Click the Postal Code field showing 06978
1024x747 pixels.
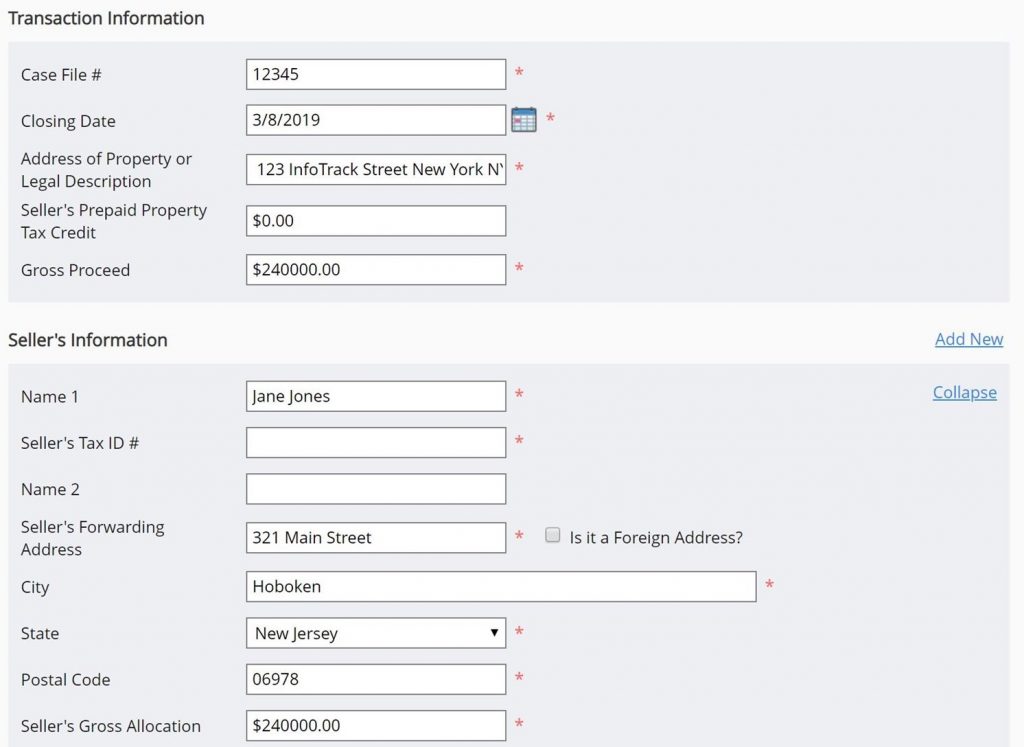375,679
